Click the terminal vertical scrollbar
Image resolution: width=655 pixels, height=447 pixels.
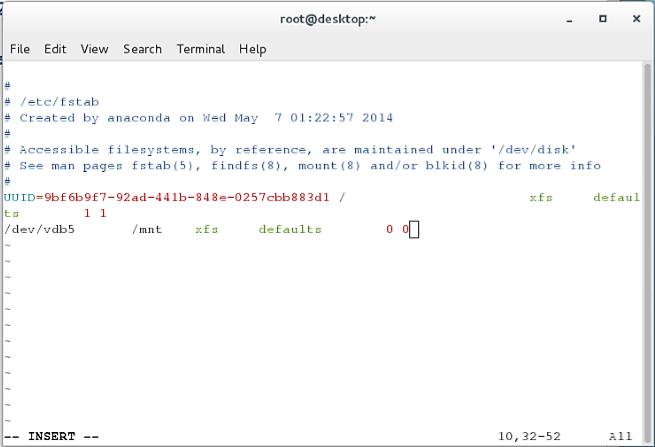(647, 251)
